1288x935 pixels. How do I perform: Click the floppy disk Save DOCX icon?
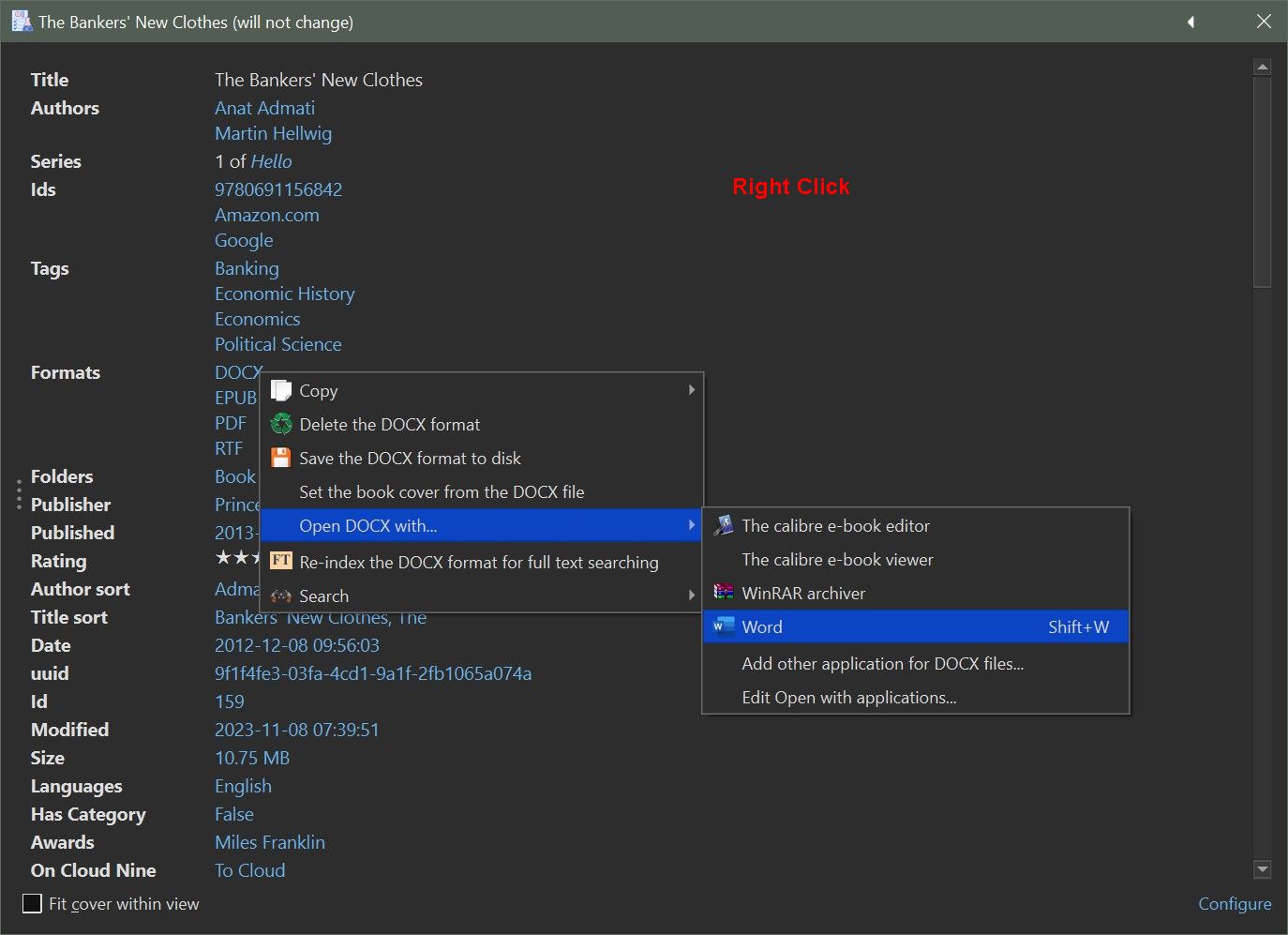(x=281, y=458)
